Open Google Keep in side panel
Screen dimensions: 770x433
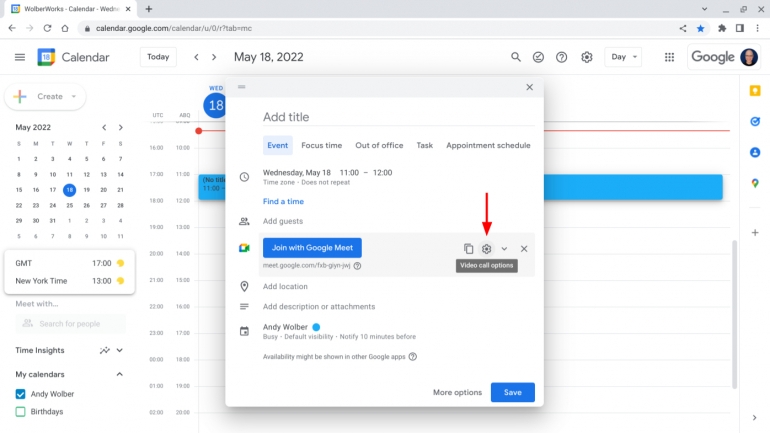pyautogui.click(x=754, y=91)
